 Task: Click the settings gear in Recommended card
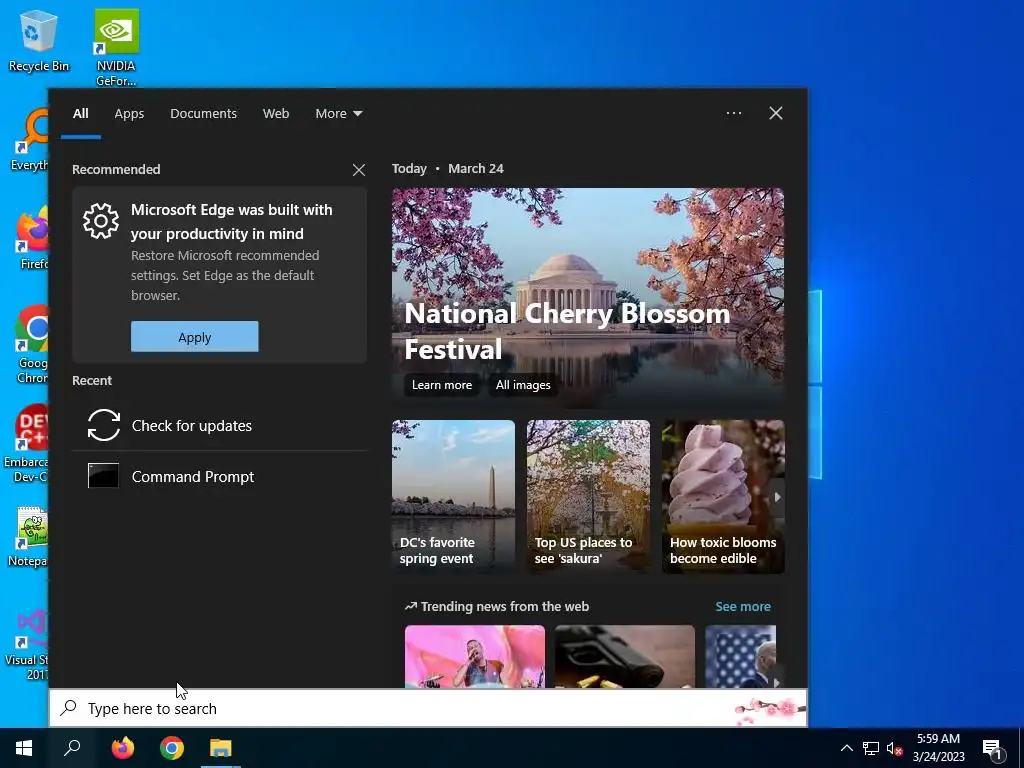101,221
